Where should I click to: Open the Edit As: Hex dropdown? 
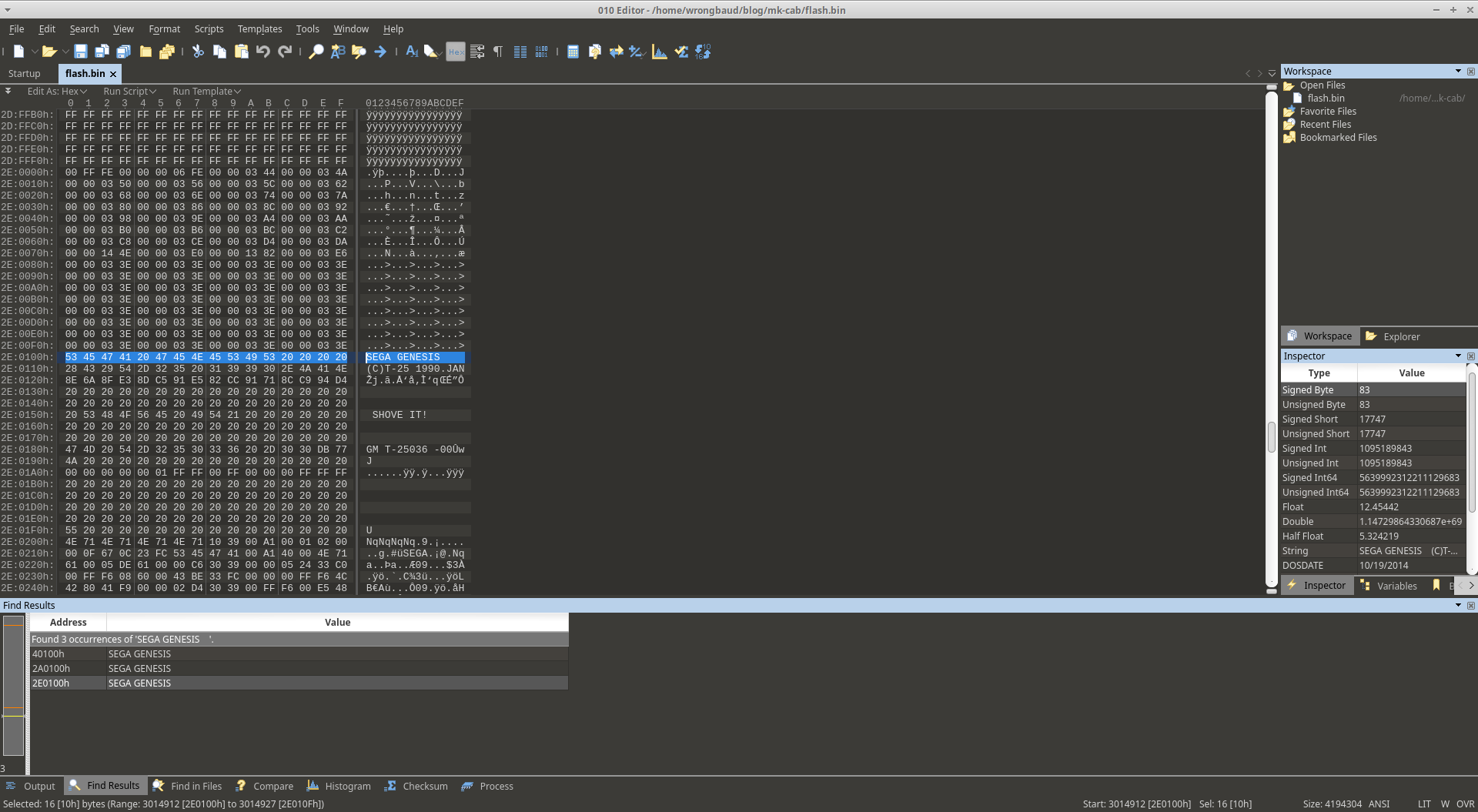point(56,91)
